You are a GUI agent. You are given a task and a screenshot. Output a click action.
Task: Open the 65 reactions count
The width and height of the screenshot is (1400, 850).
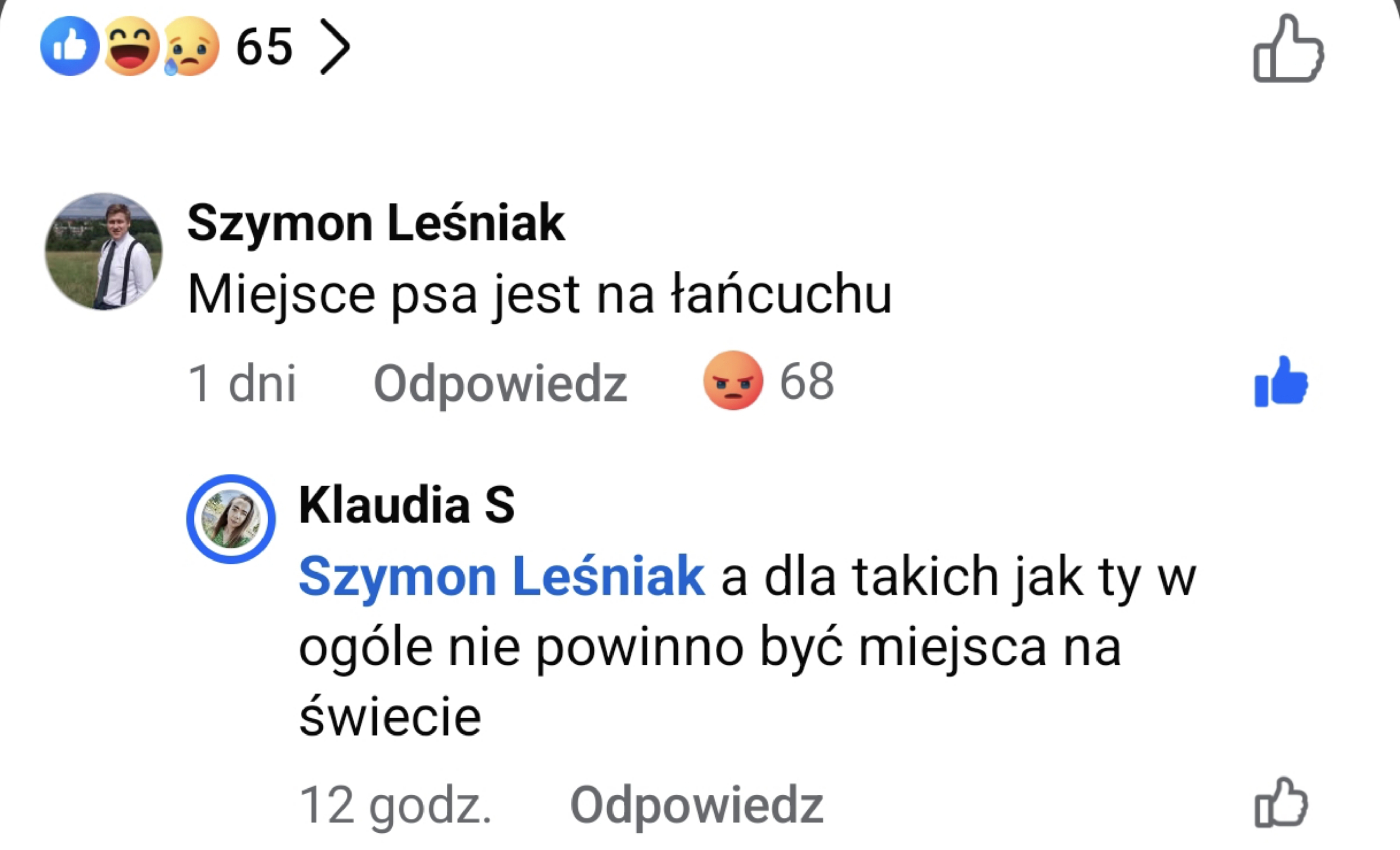tap(264, 46)
